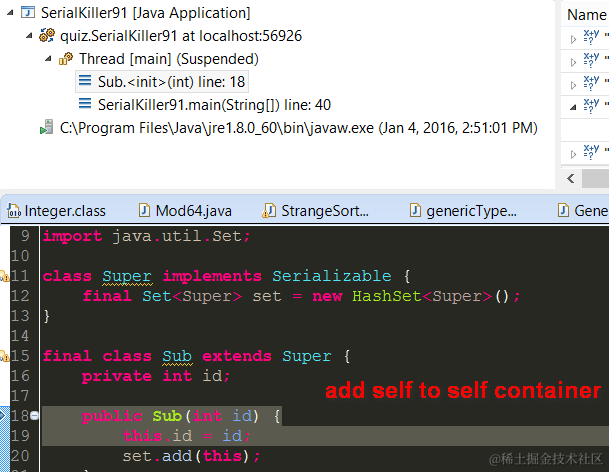Screen dimensions: 609x472
Task: Switch to the Integer.class editor tab
Action: pyautogui.click(x=57, y=211)
